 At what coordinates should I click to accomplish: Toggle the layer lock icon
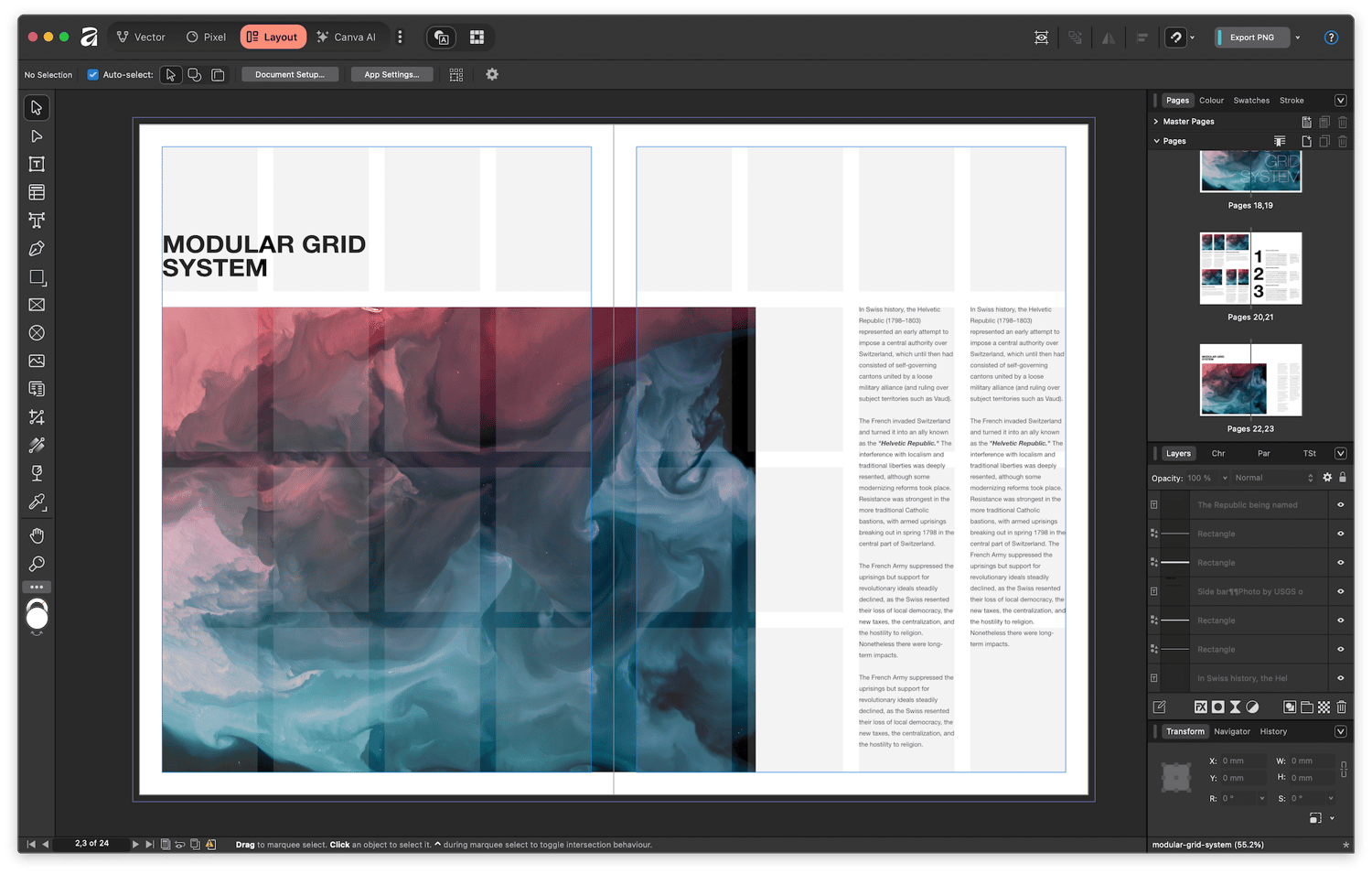(1343, 477)
